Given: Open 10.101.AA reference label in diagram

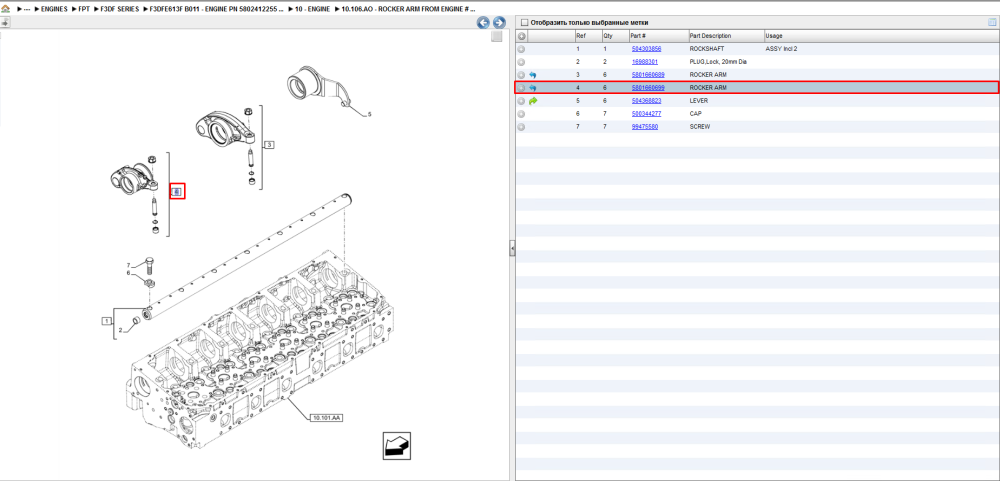Looking at the screenshot, I should (327, 418).
